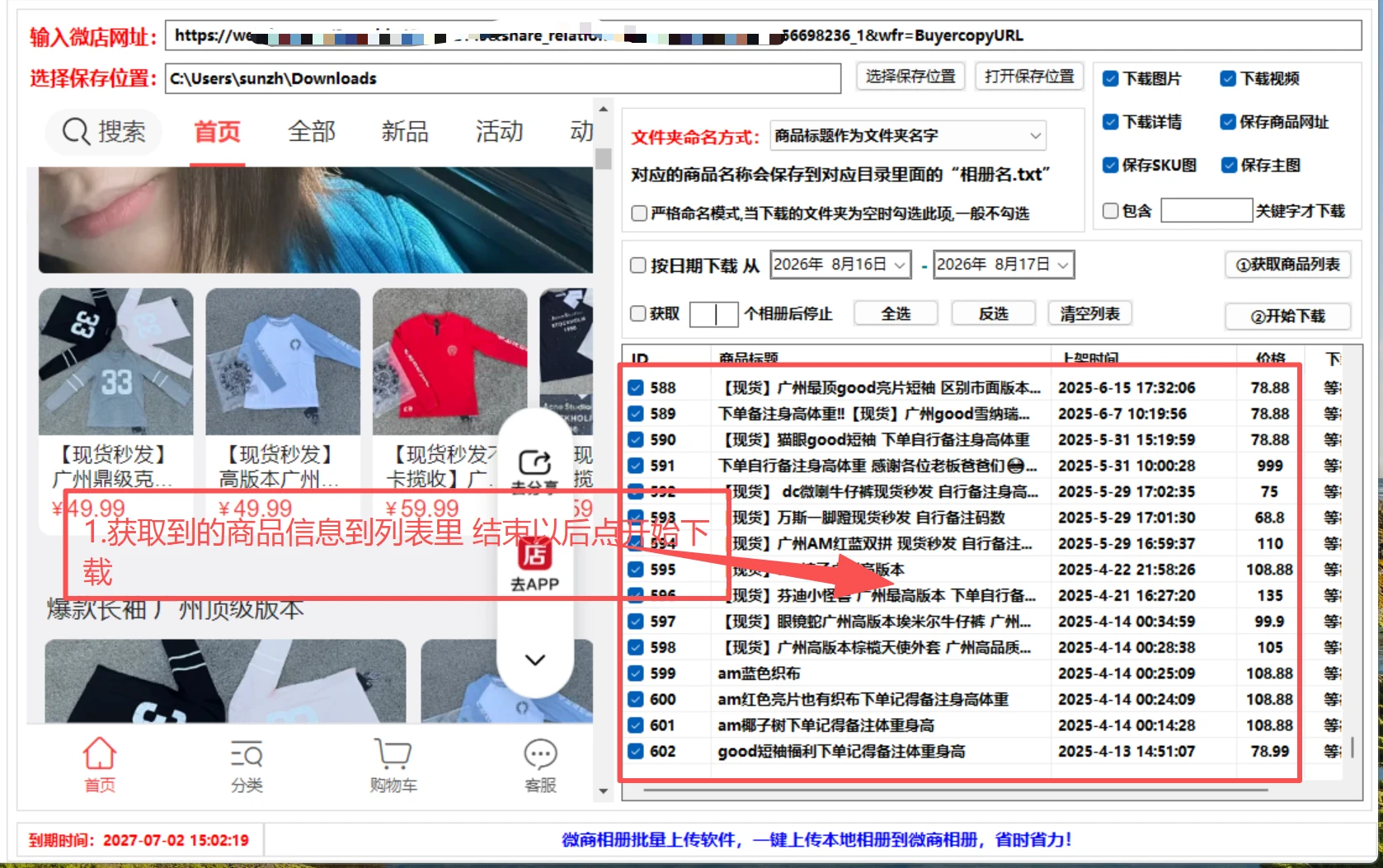This screenshot has height=868, width=1383.
Task: Enable the 严格命名模式 checkbox
Action: [x=639, y=213]
